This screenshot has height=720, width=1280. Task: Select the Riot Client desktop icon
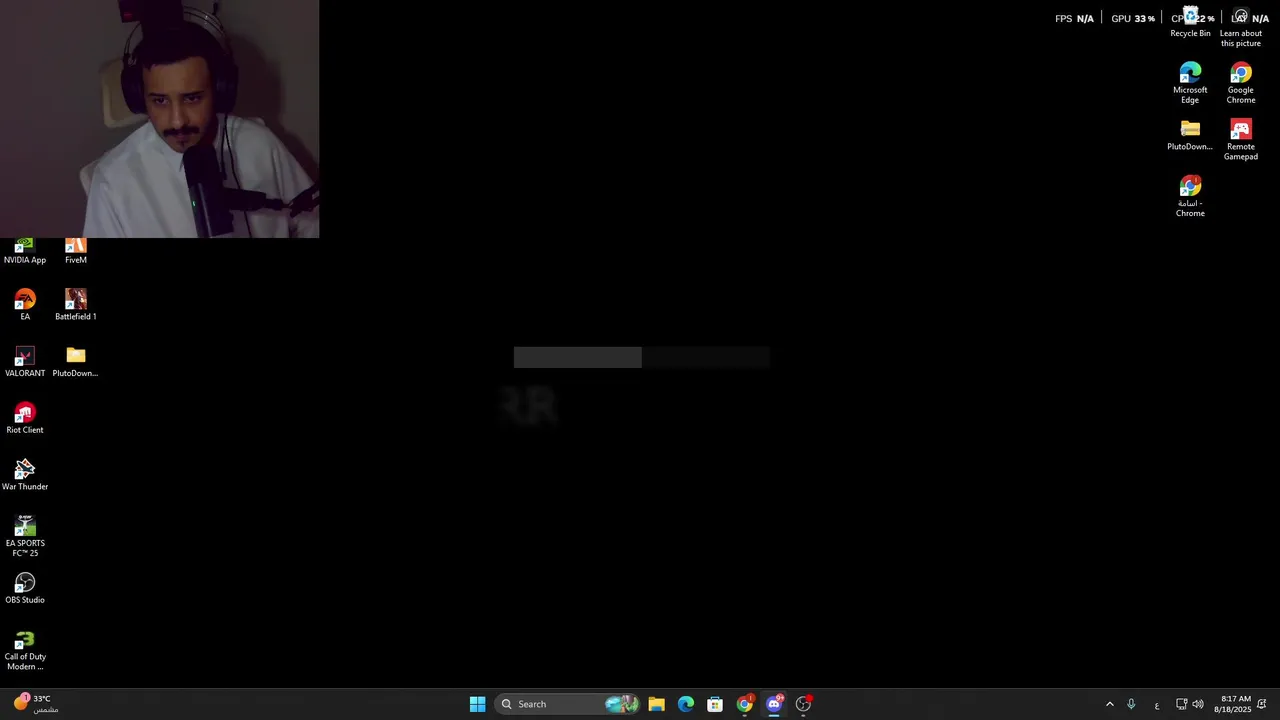tap(25, 419)
